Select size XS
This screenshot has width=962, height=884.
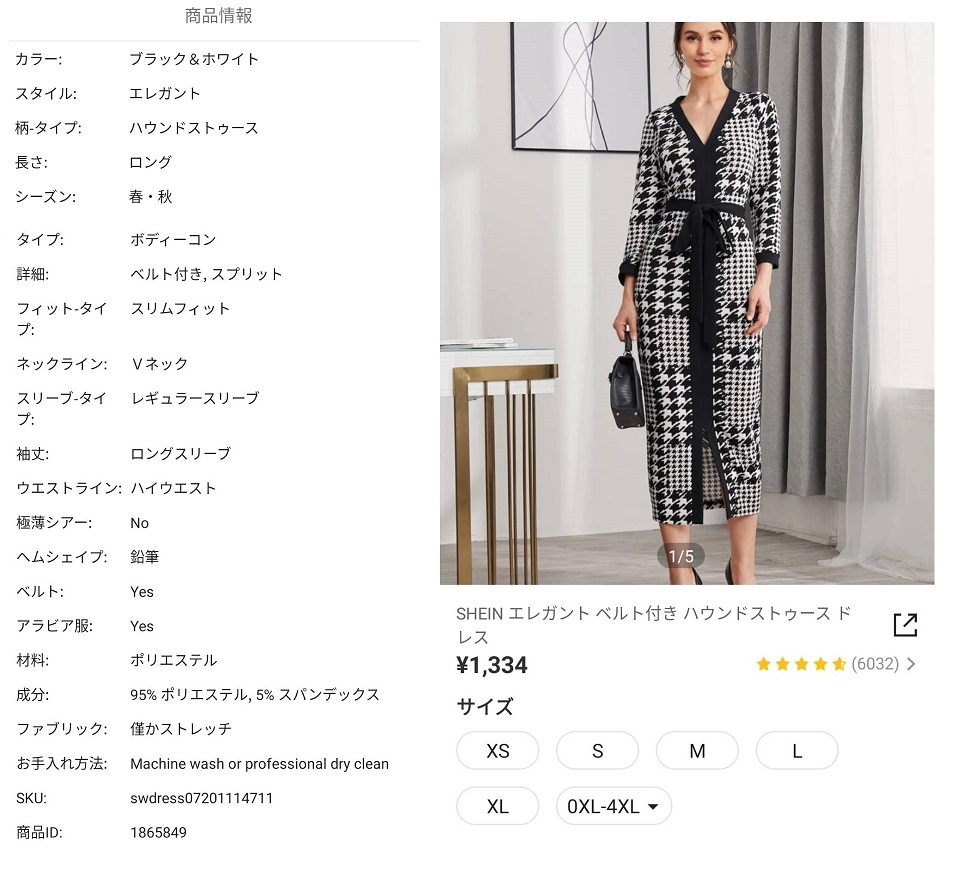pos(497,751)
